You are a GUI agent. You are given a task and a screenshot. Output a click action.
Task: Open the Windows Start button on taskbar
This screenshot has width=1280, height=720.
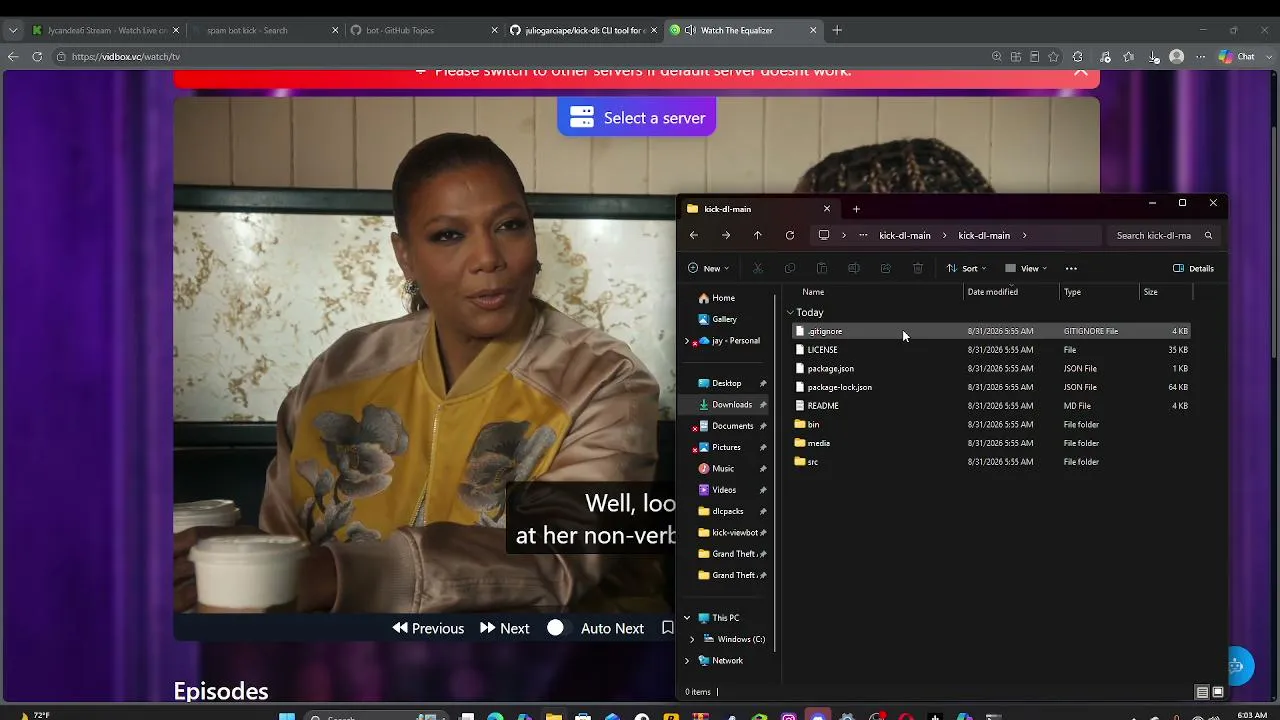(x=287, y=716)
